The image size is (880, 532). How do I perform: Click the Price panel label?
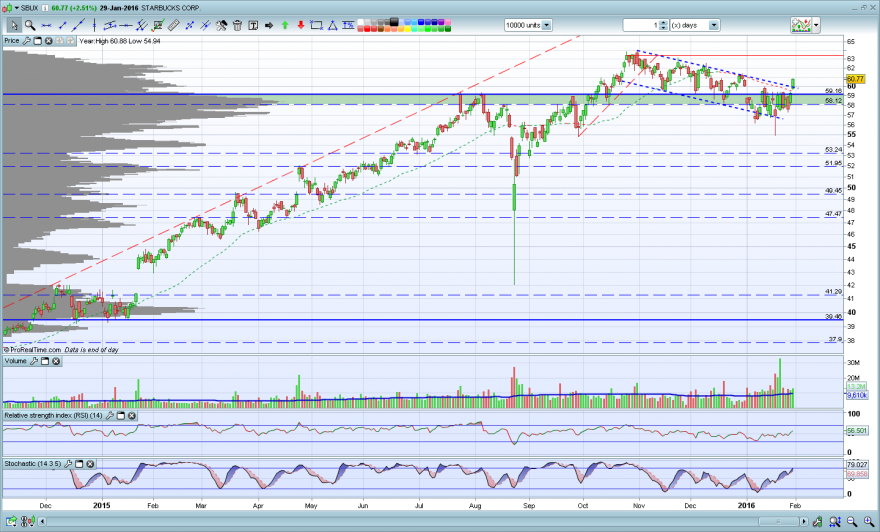(x=11, y=41)
